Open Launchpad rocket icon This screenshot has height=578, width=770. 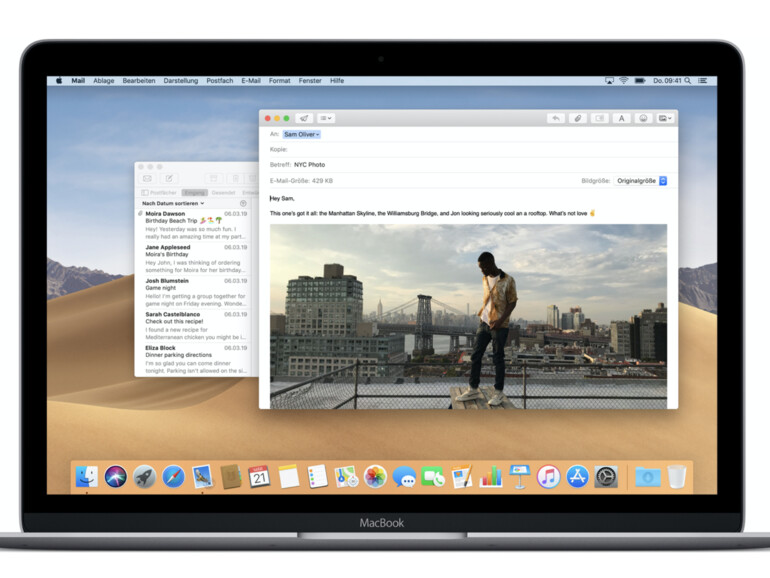pos(144,476)
